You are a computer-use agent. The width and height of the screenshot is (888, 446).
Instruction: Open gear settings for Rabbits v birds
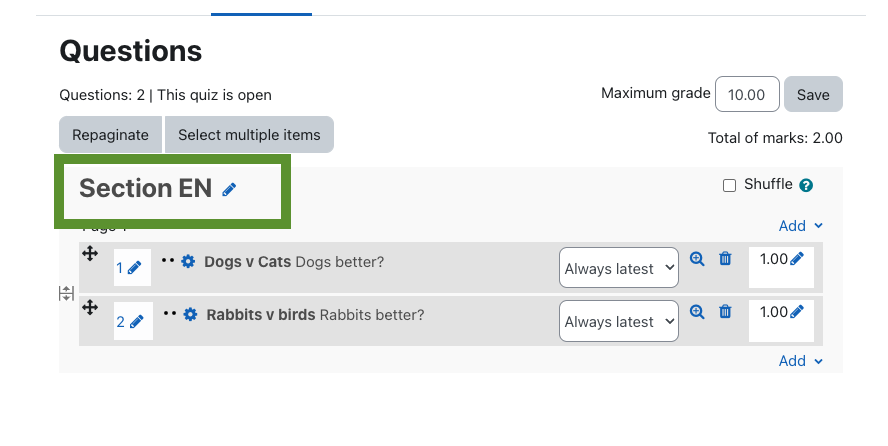[190, 314]
